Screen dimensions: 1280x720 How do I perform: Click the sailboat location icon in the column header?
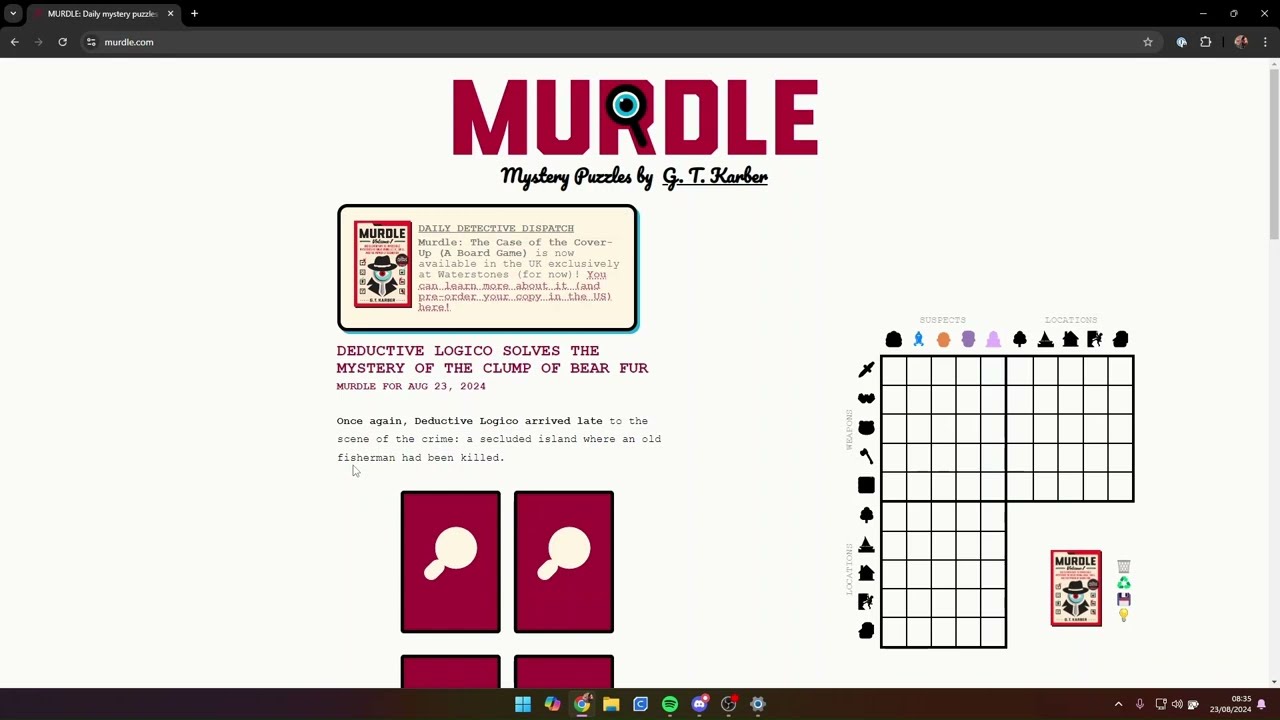point(1045,340)
